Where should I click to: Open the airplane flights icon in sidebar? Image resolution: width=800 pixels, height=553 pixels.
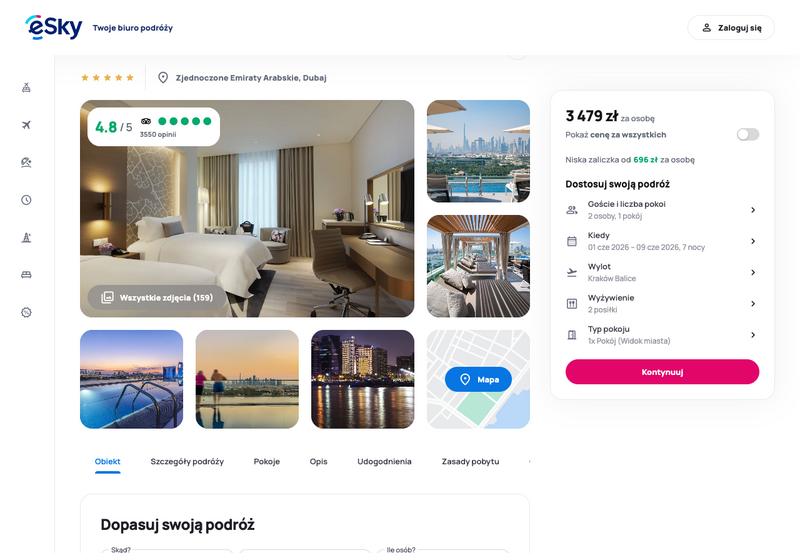coord(27,125)
